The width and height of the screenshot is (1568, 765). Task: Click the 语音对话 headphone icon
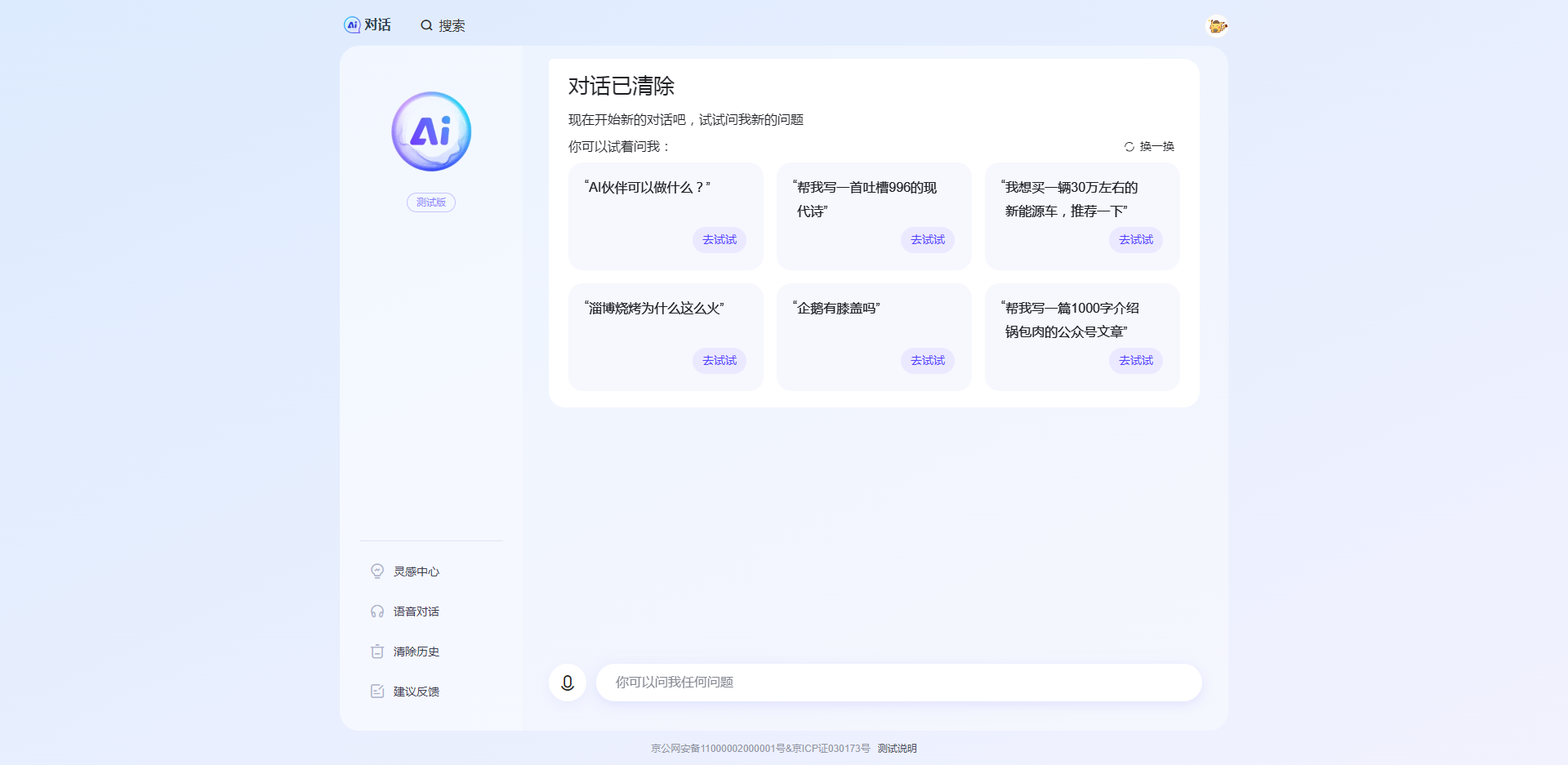click(376, 611)
